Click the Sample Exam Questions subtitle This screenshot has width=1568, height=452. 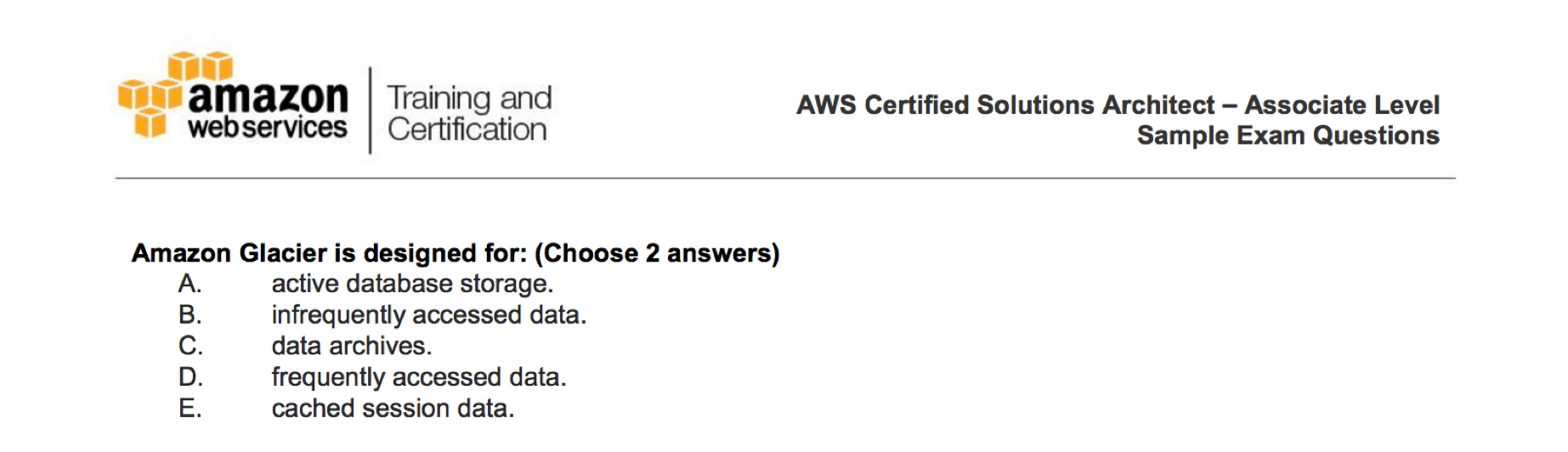coord(1288,135)
